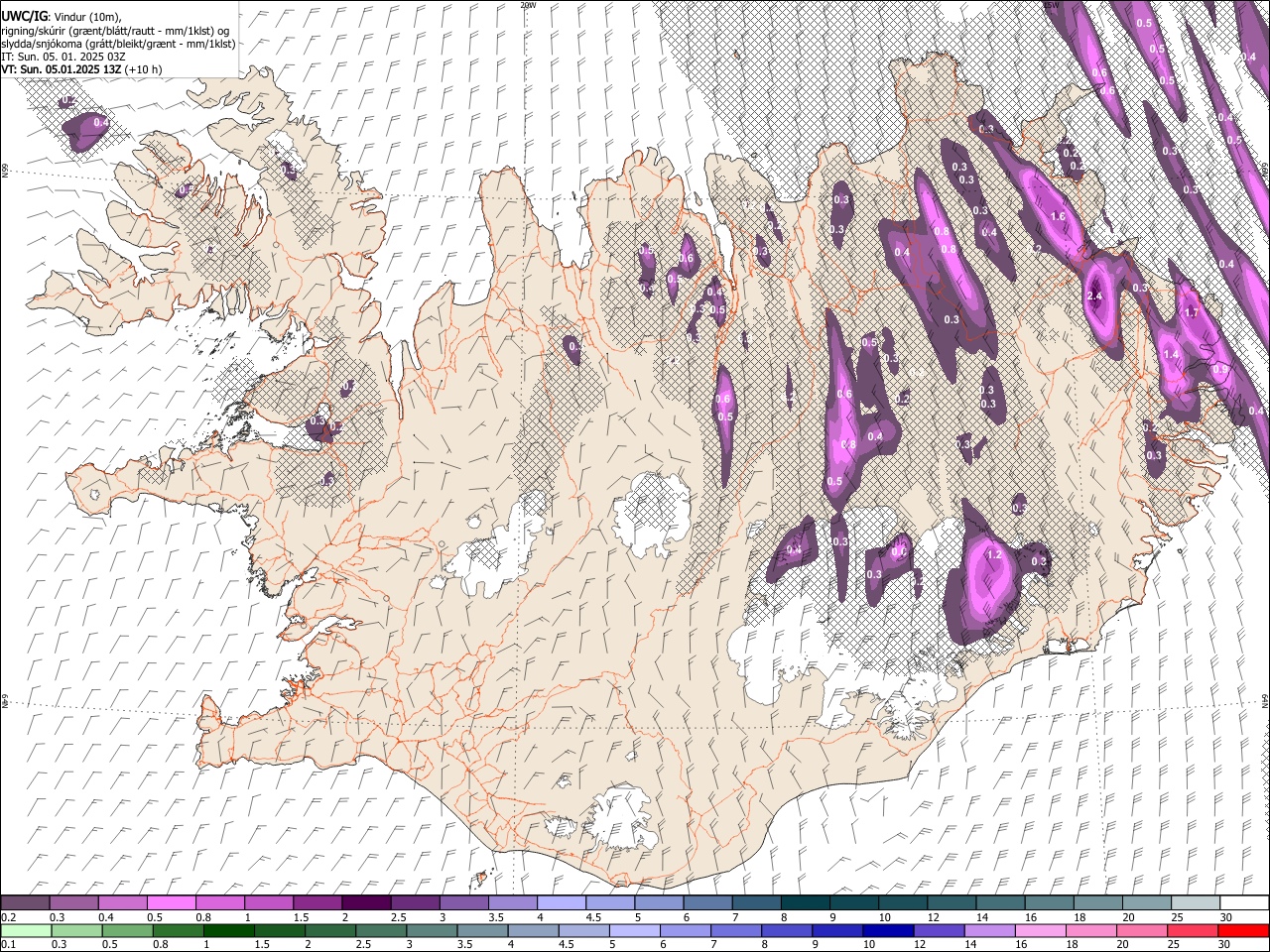
Task: Click the 1.4 precipitation value near east coast
Action: click(x=1171, y=355)
